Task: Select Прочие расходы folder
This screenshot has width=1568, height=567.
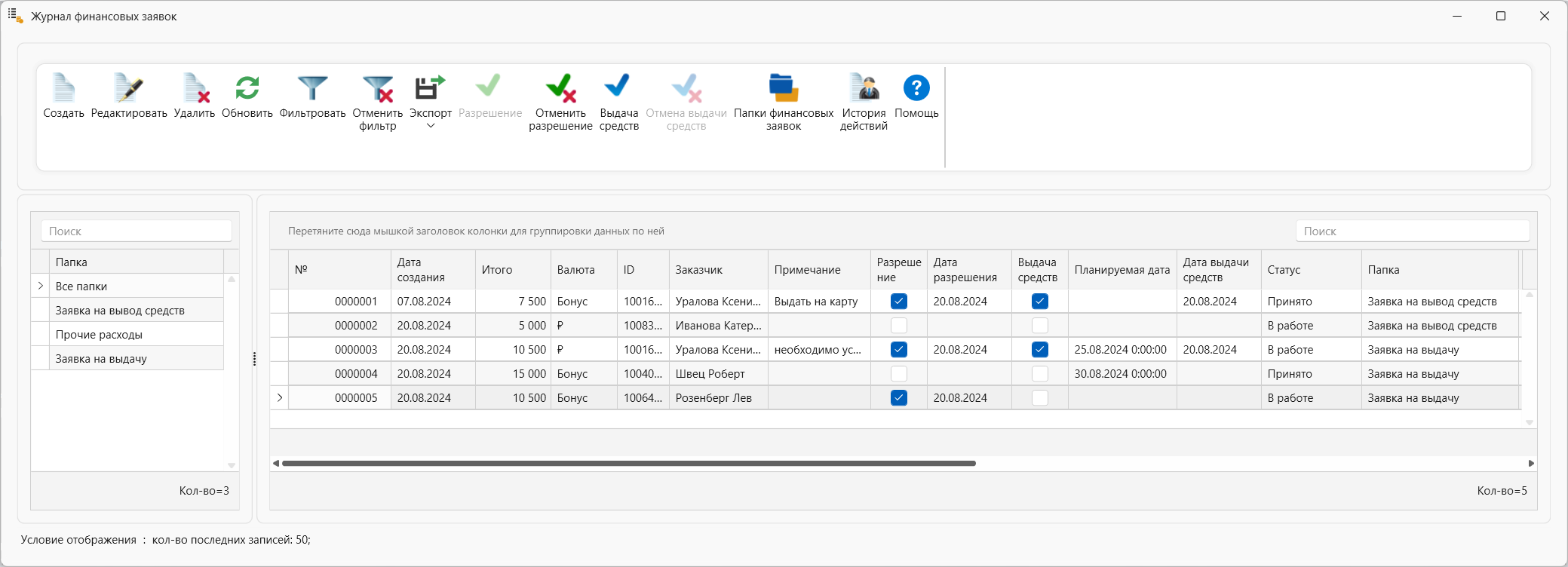Action: click(x=99, y=335)
